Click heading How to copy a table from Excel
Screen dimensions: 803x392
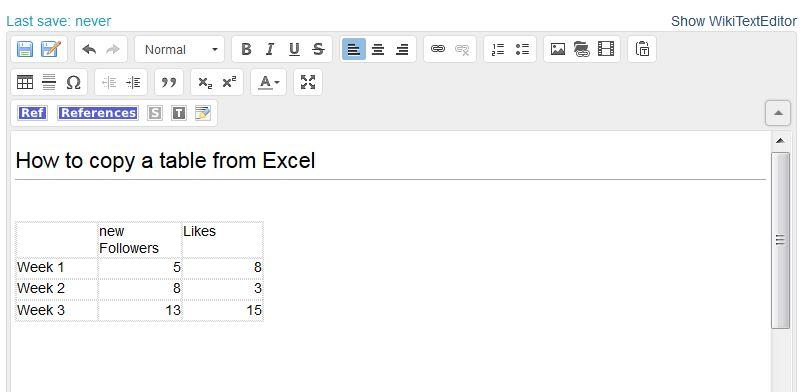(165, 160)
